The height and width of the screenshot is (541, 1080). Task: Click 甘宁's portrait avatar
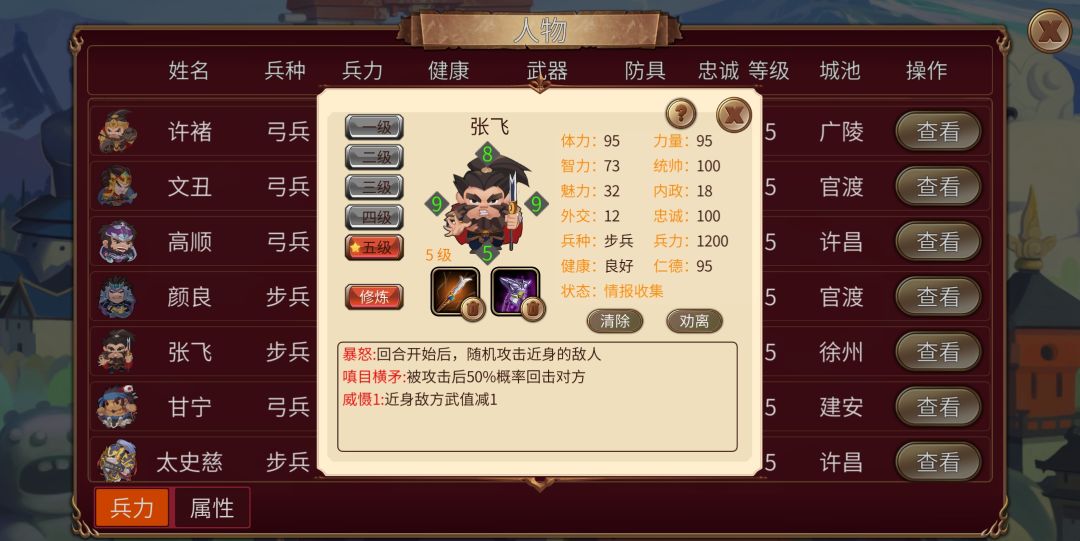point(116,407)
